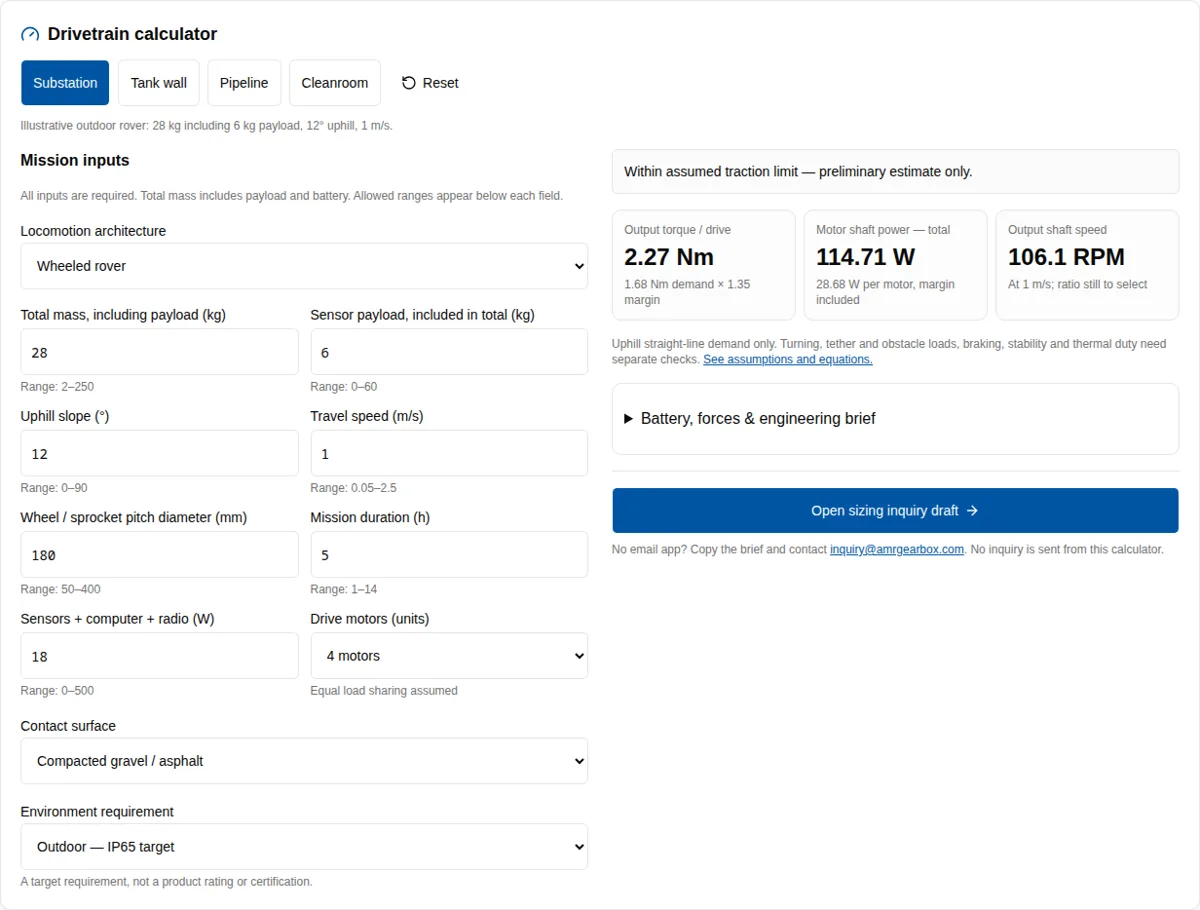The height and width of the screenshot is (910, 1200).
Task: Click the Sensors + computer + radio field
Action: click(159, 656)
